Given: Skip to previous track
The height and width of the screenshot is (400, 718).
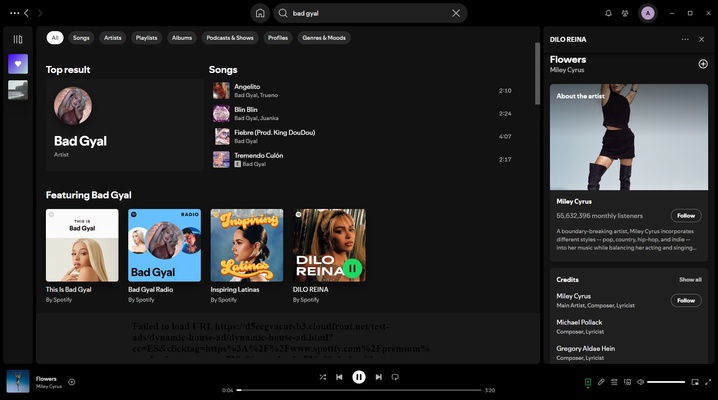Looking at the screenshot, I should [x=339, y=377].
